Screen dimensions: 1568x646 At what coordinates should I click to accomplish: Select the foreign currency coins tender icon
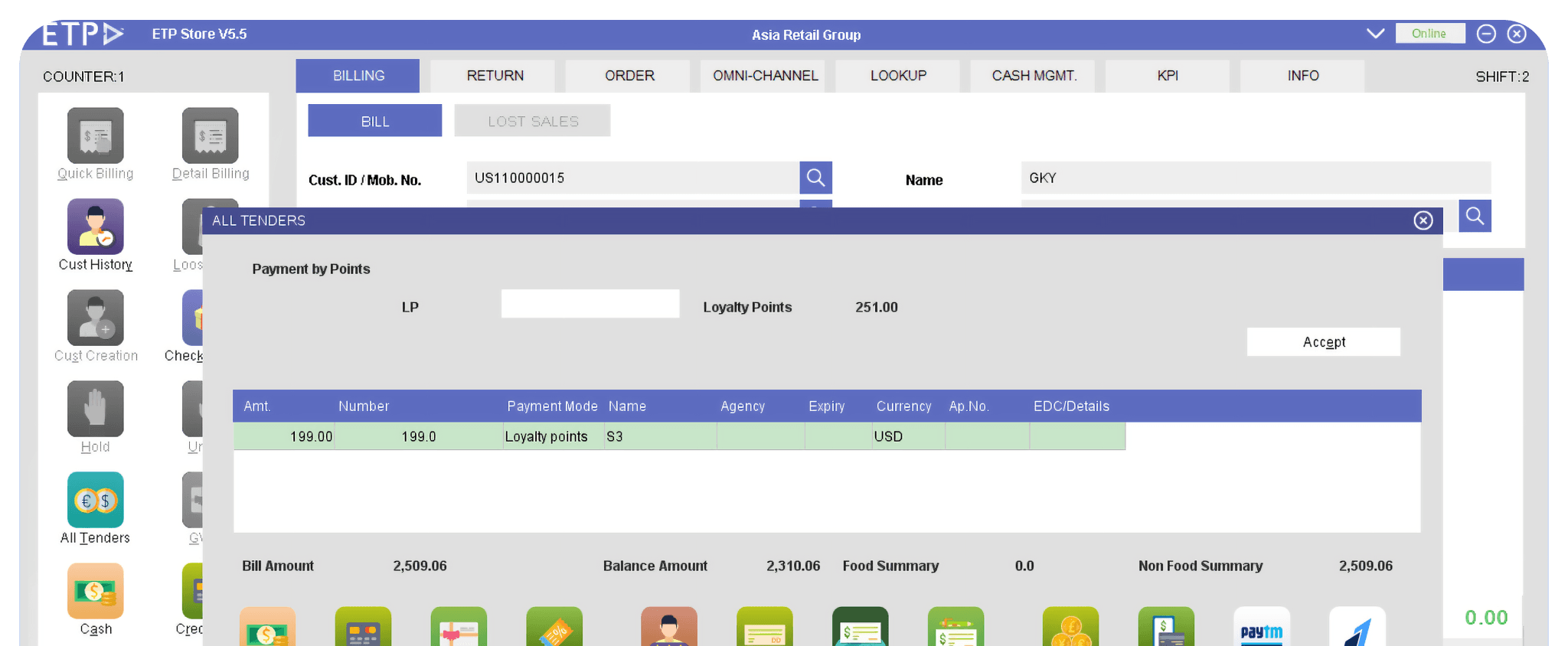1070,628
